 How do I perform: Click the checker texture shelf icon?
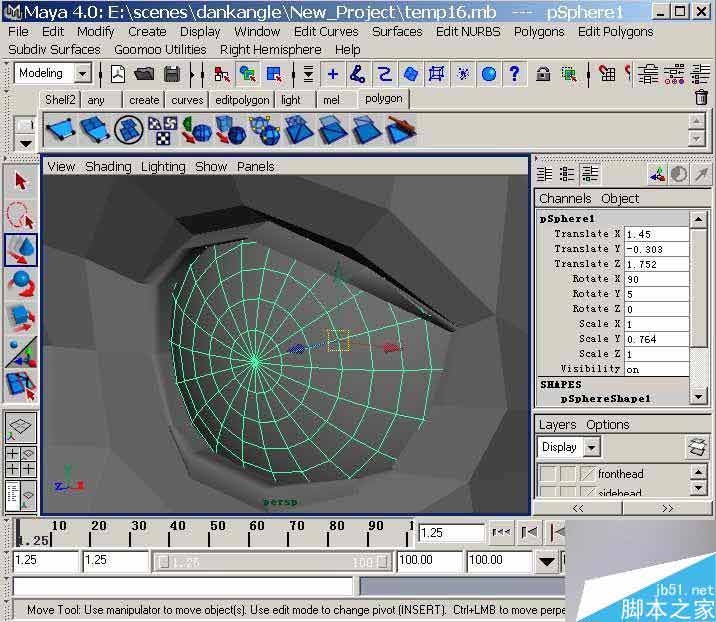163,130
